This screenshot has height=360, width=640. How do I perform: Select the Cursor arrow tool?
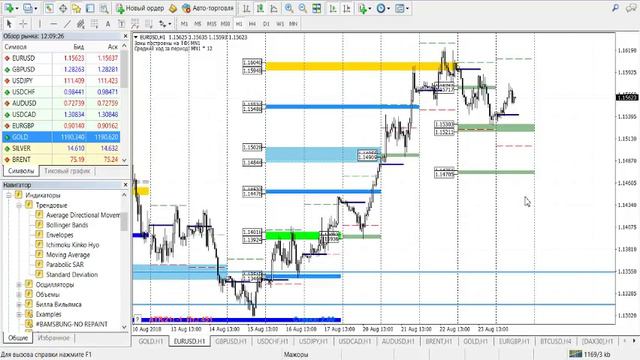coord(9,24)
